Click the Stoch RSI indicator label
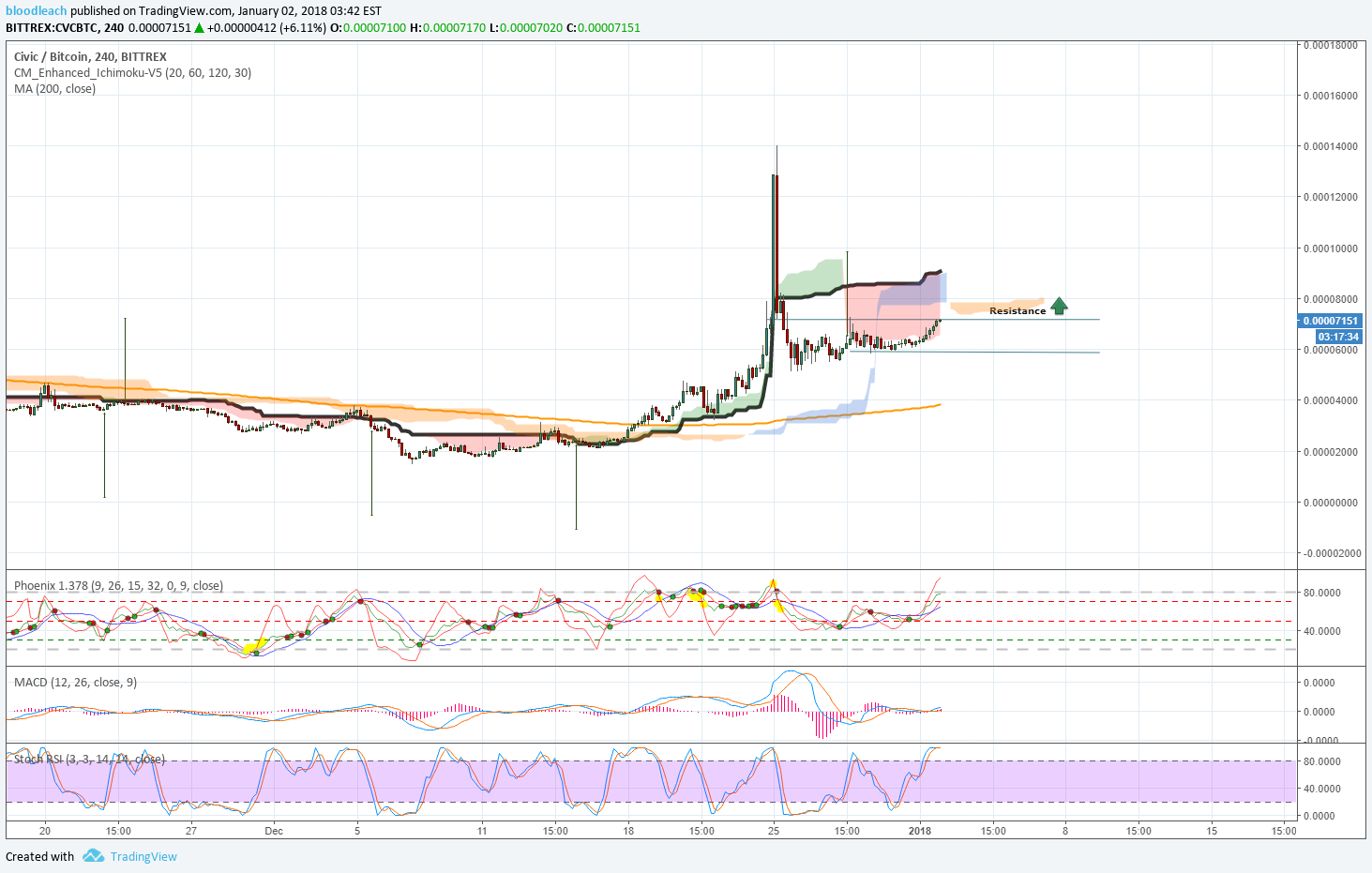The height and width of the screenshot is (873, 1372). tap(89, 759)
